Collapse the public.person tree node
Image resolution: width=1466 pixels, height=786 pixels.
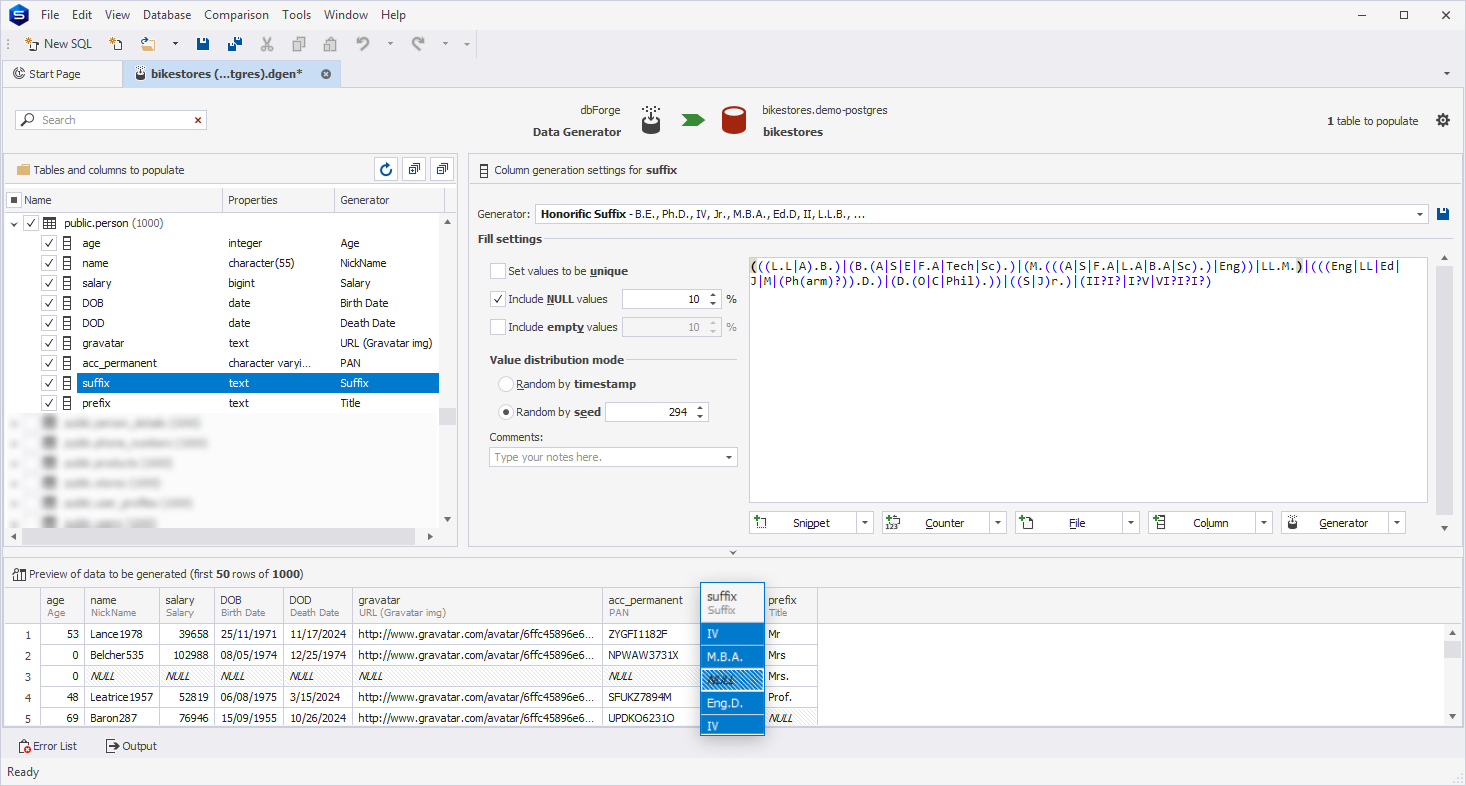coord(14,223)
